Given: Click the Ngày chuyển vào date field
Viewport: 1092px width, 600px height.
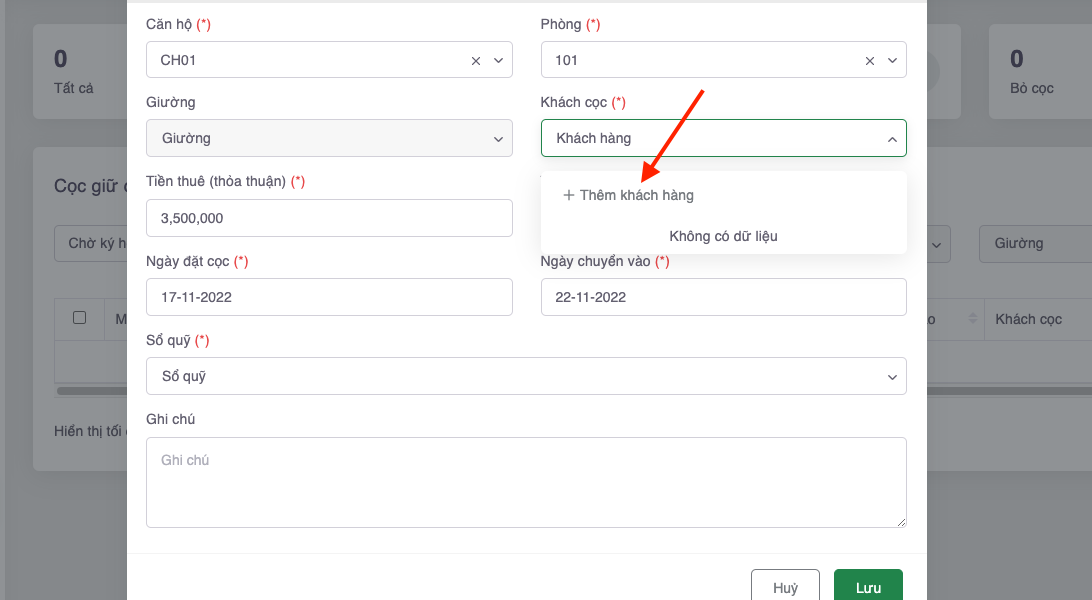Looking at the screenshot, I should [723, 297].
